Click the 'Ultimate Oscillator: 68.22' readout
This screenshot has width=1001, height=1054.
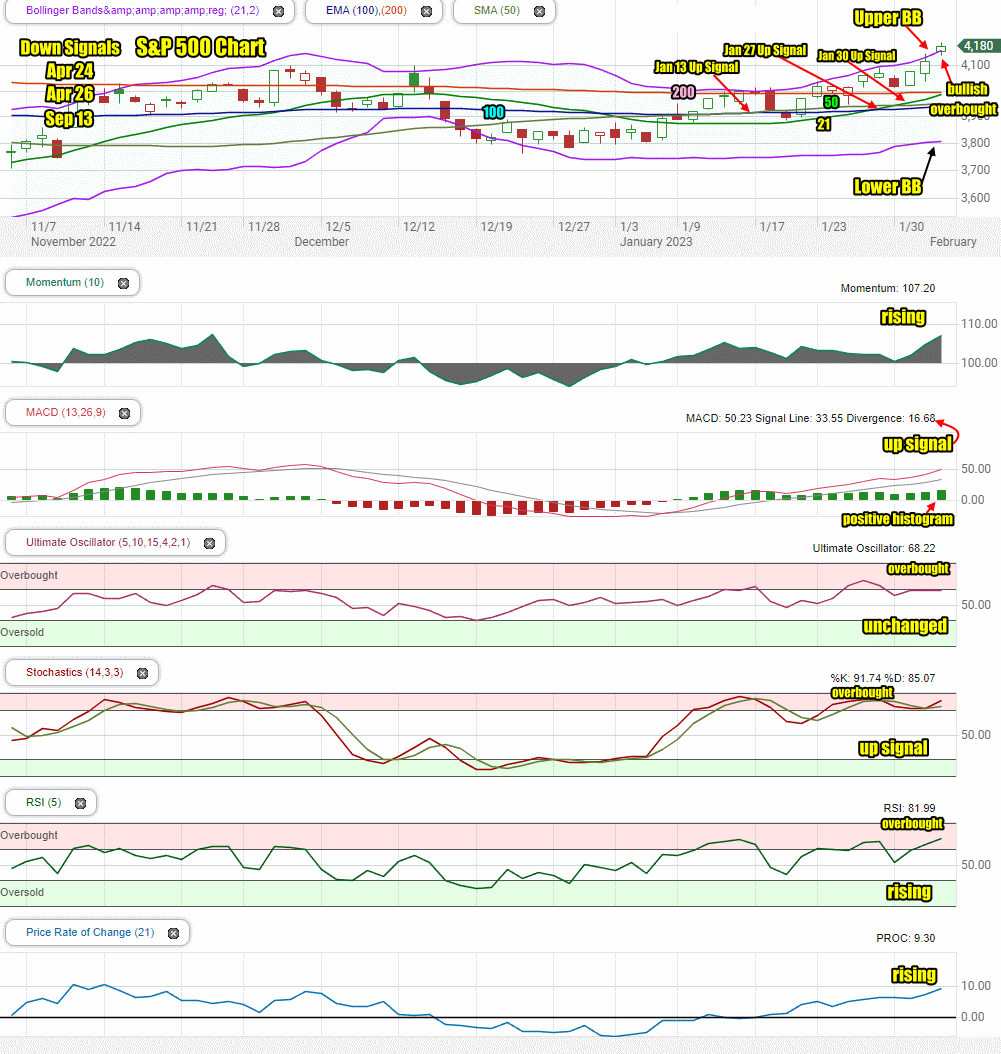click(873, 549)
